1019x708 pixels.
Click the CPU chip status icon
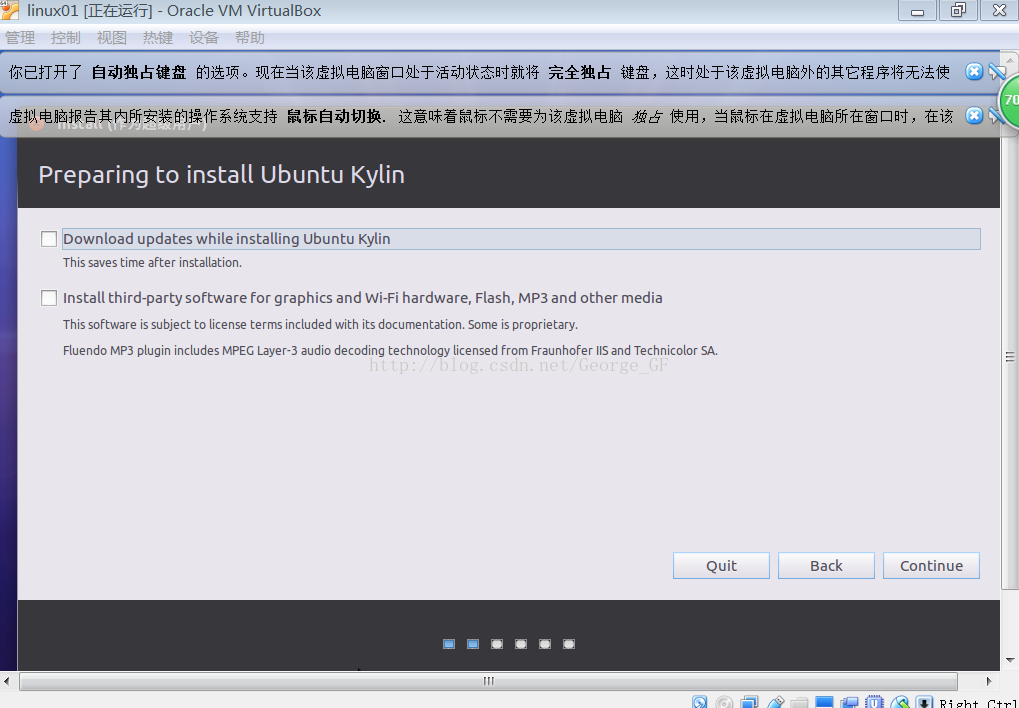coord(874,702)
